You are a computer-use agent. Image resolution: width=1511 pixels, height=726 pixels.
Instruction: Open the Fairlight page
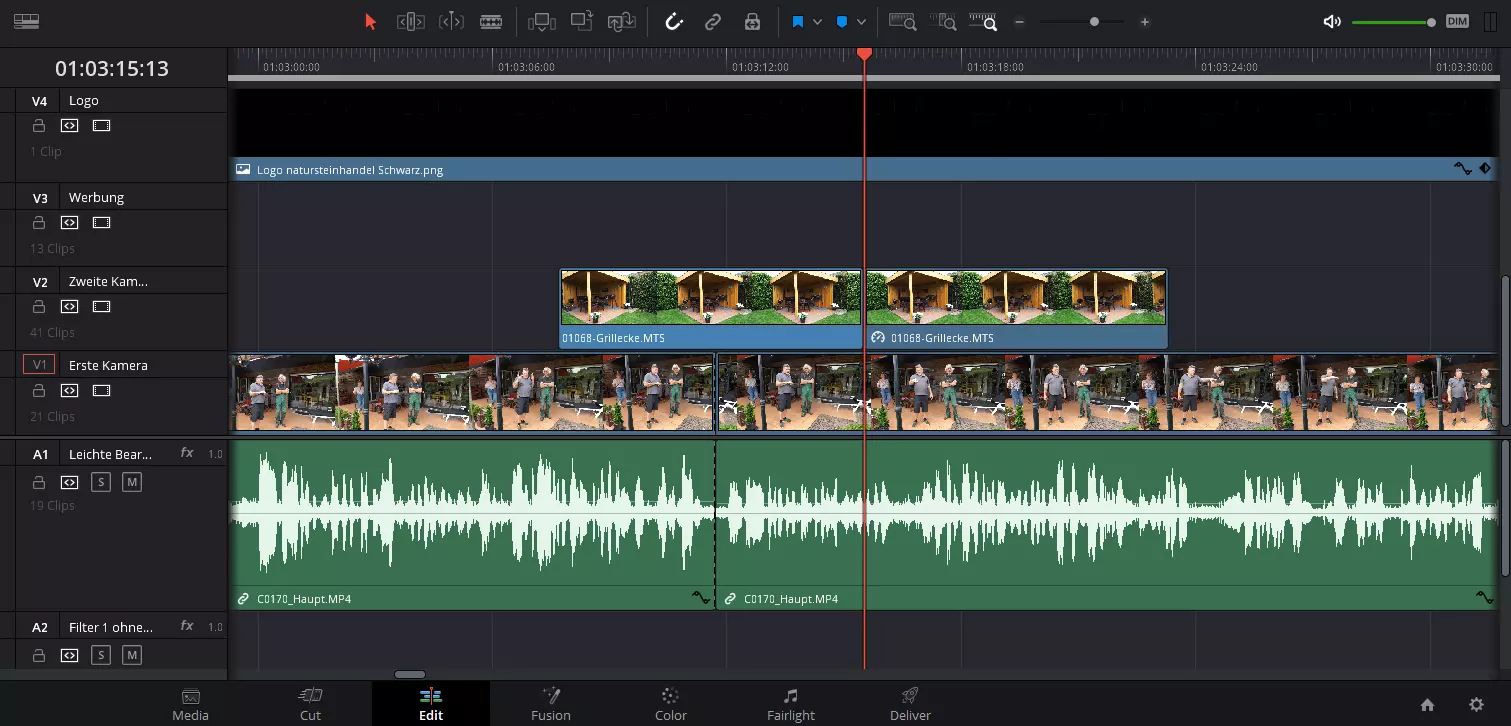pos(791,704)
